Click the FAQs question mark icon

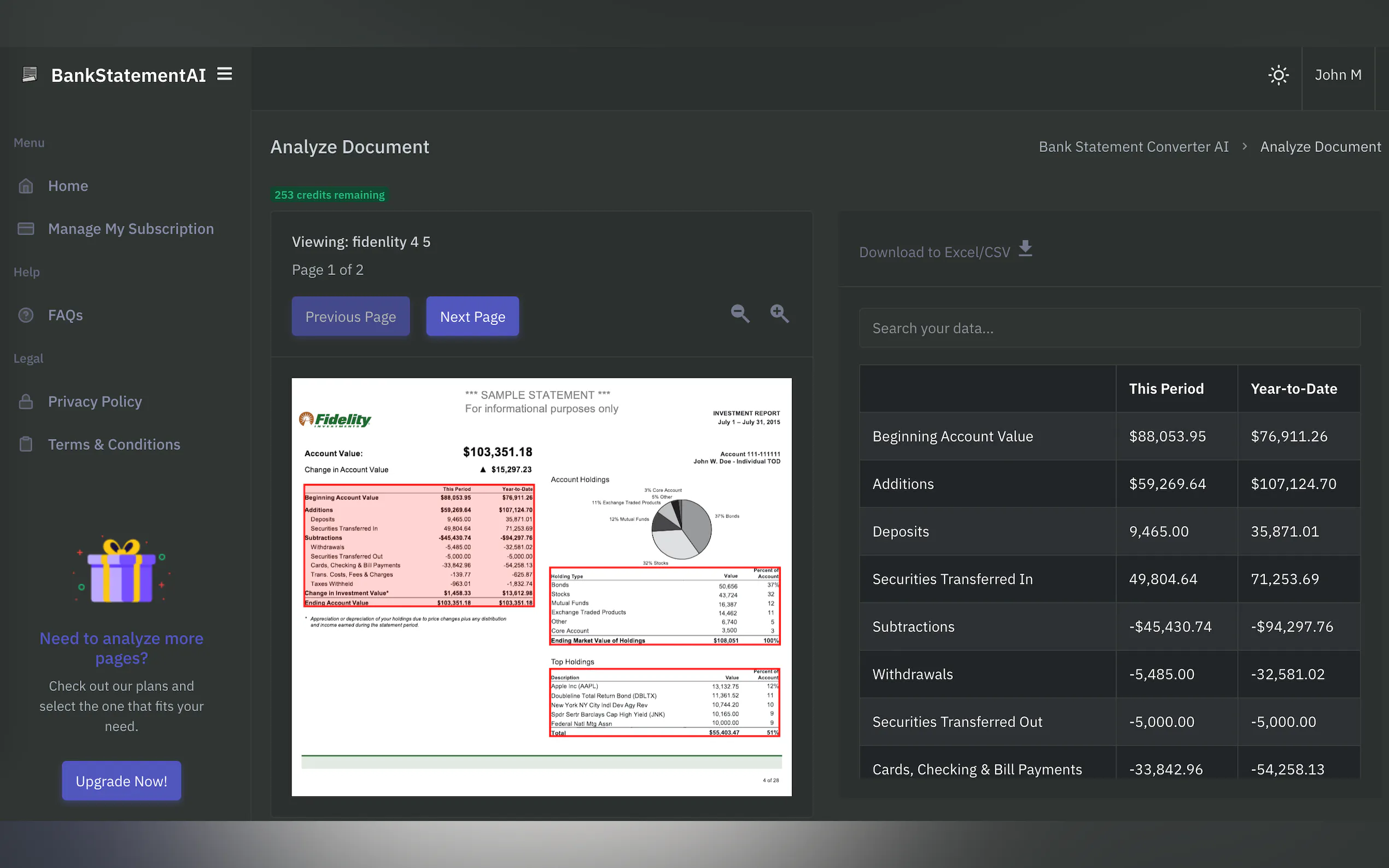point(26,315)
